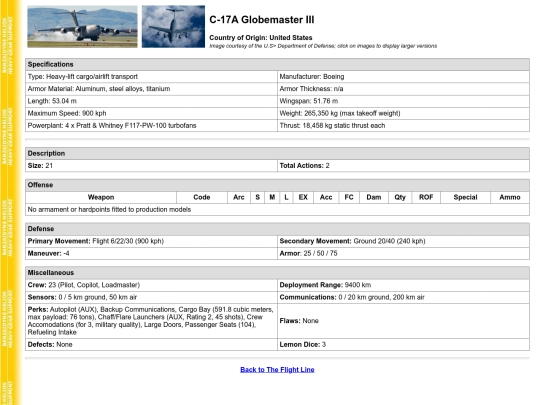
Task: Click the Description section header
Action: tap(277, 153)
